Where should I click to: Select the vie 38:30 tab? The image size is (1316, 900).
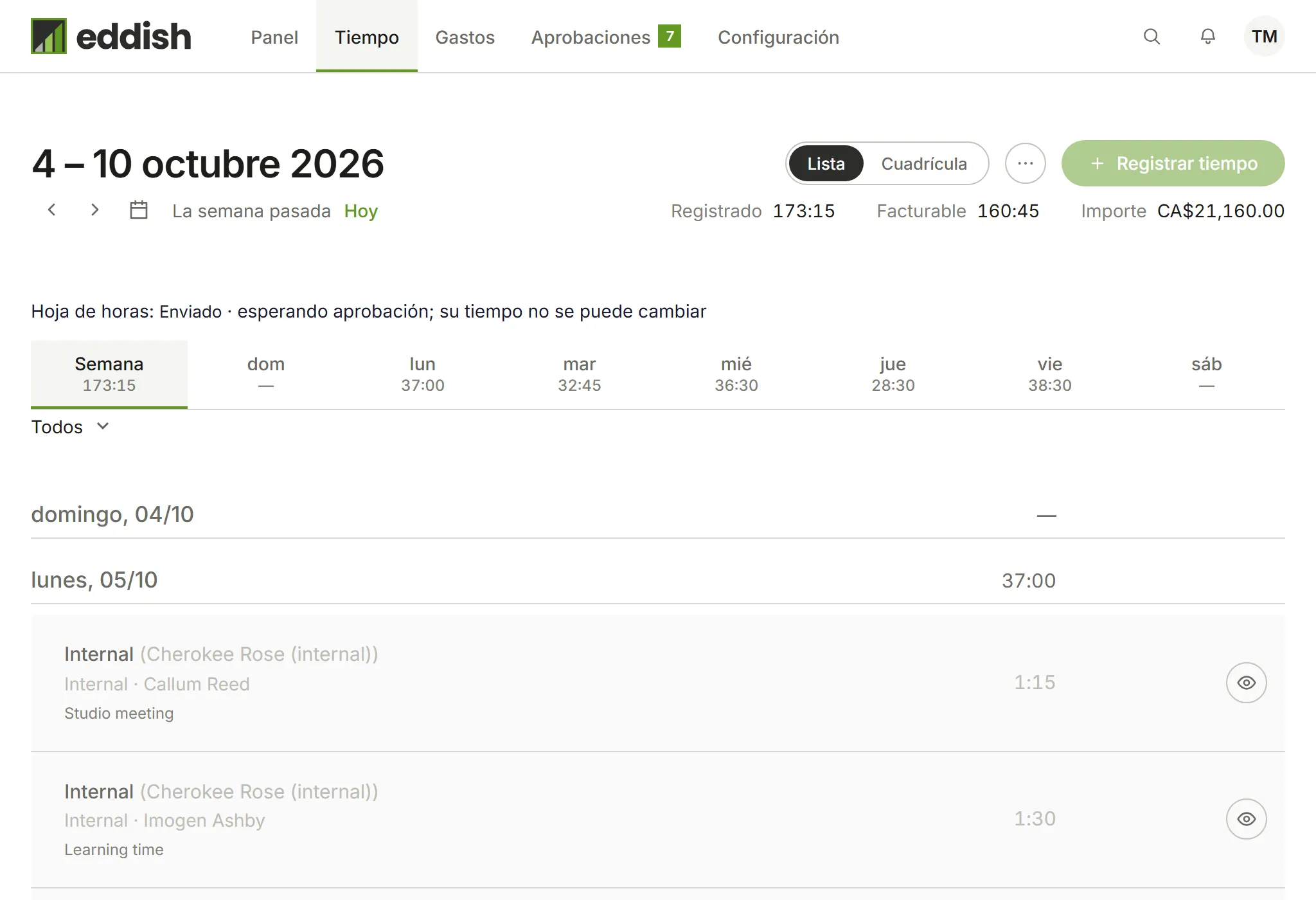click(x=1050, y=374)
